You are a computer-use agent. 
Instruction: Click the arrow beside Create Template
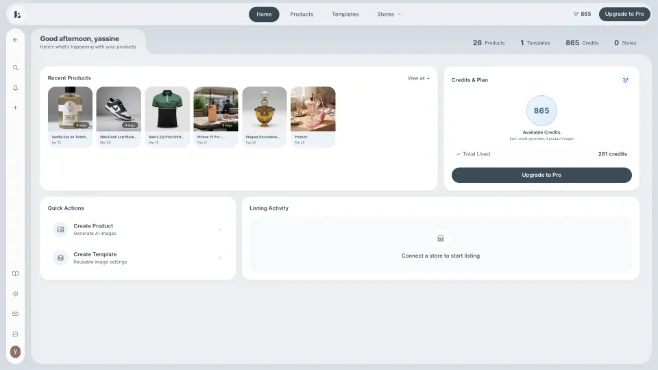(220, 258)
